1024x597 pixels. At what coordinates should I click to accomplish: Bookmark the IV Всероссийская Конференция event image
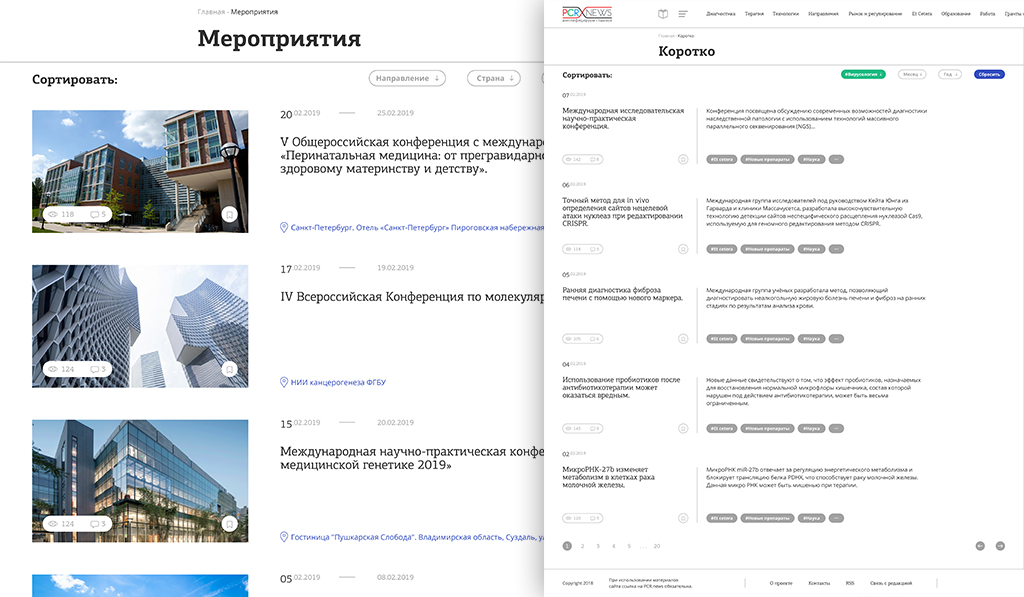coord(229,369)
